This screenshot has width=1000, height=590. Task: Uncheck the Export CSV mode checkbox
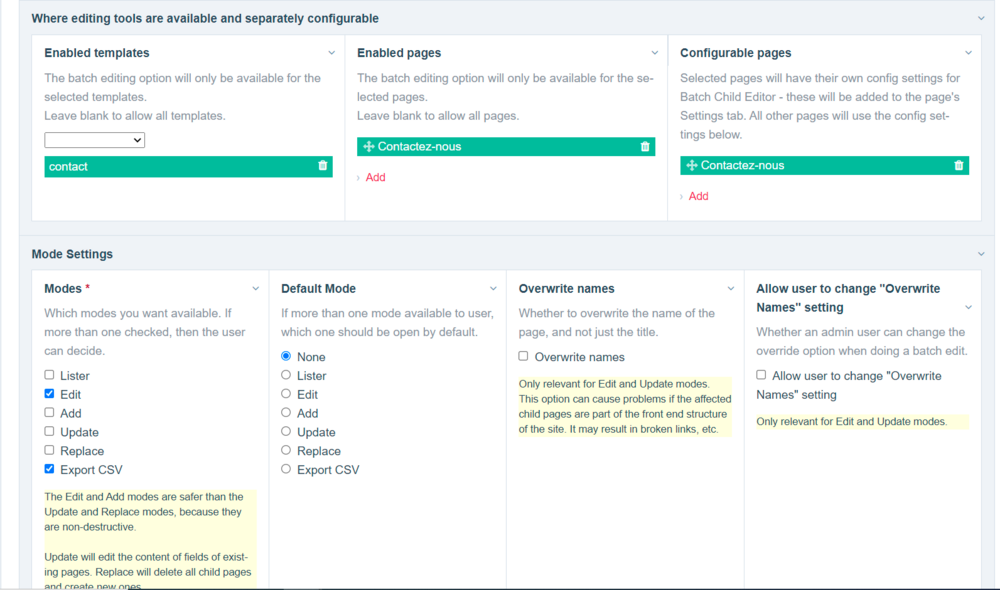click(x=50, y=469)
